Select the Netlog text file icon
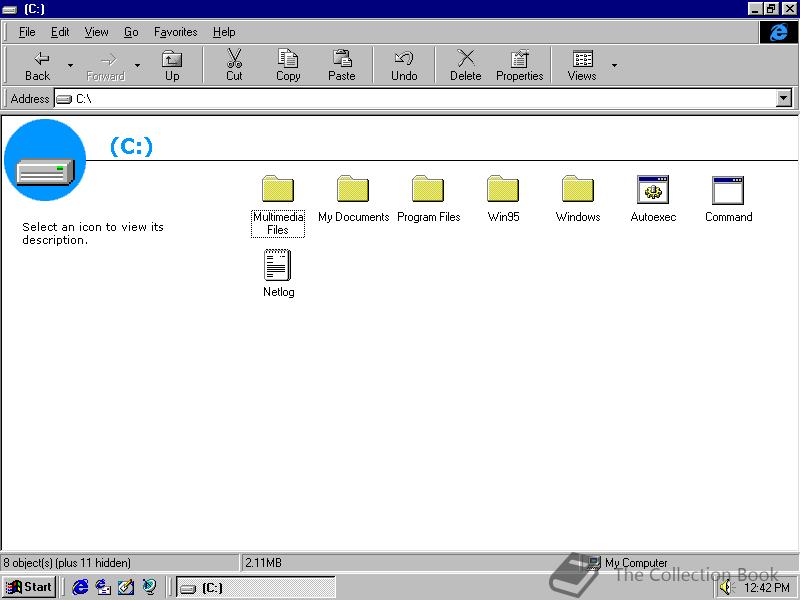The height and width of the screenshot is (600, 800). [x=278, y=265]
